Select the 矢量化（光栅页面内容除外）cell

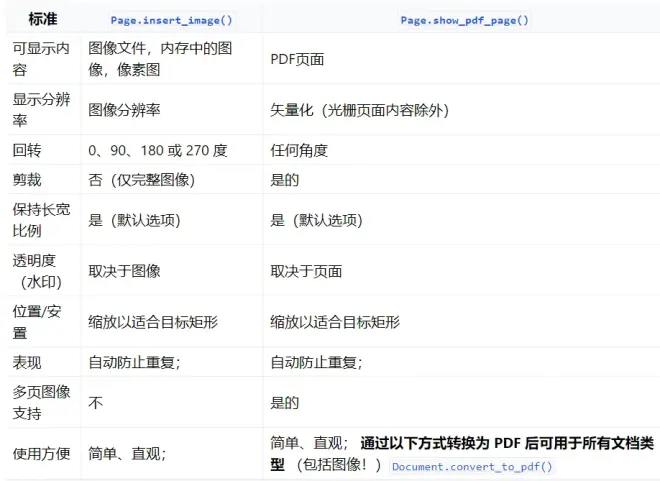[359, 110]
